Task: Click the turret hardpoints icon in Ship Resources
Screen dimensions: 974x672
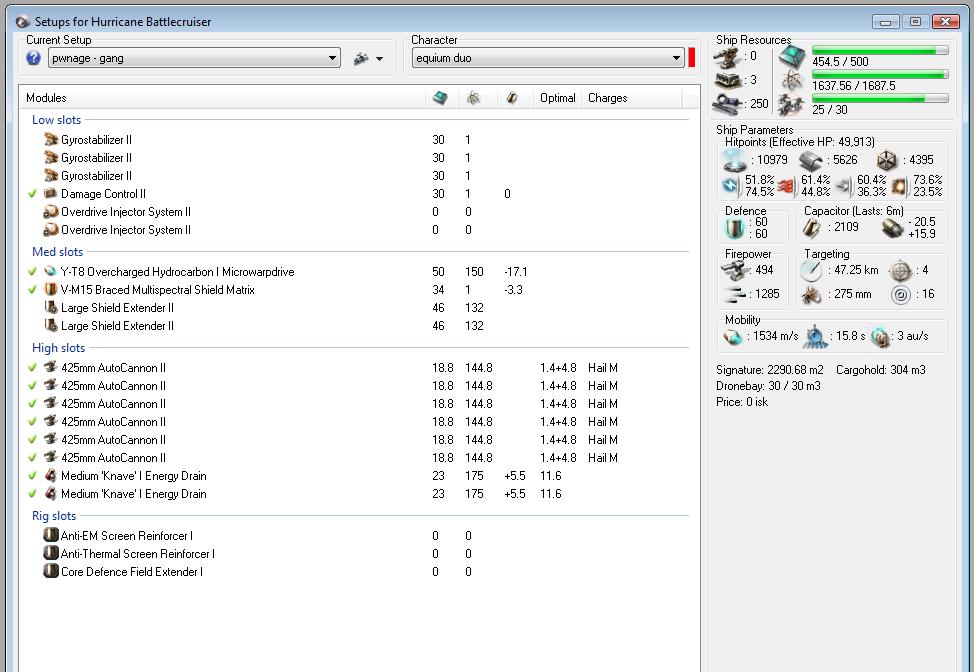Action: pyautogui.click(x=727, y=57)
